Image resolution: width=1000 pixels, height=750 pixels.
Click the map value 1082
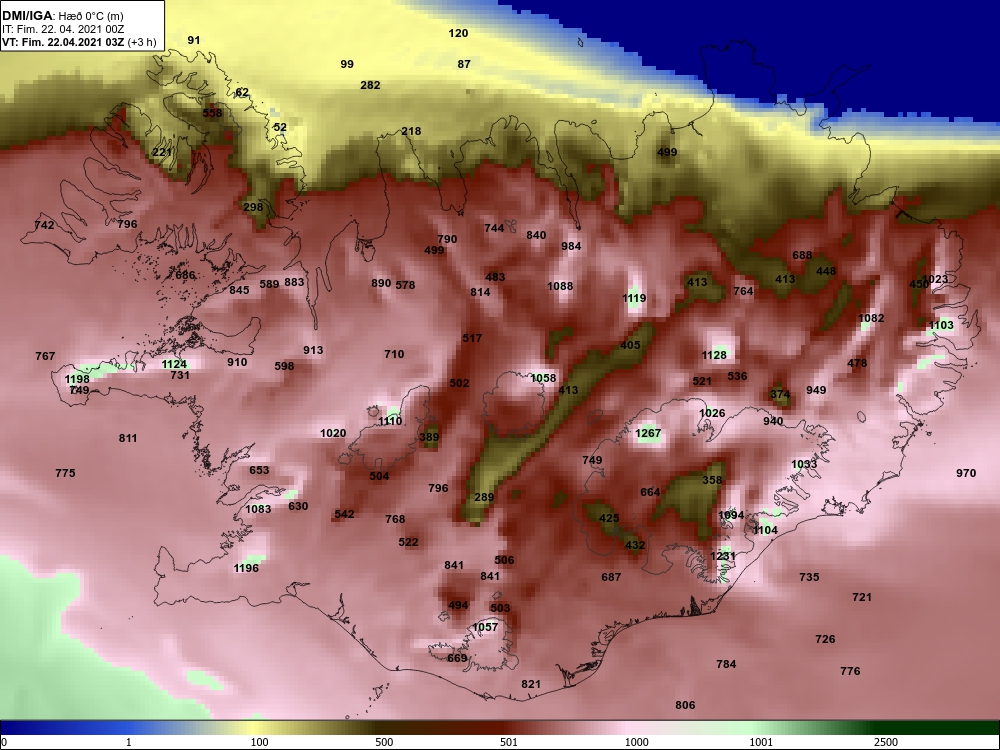871,318
